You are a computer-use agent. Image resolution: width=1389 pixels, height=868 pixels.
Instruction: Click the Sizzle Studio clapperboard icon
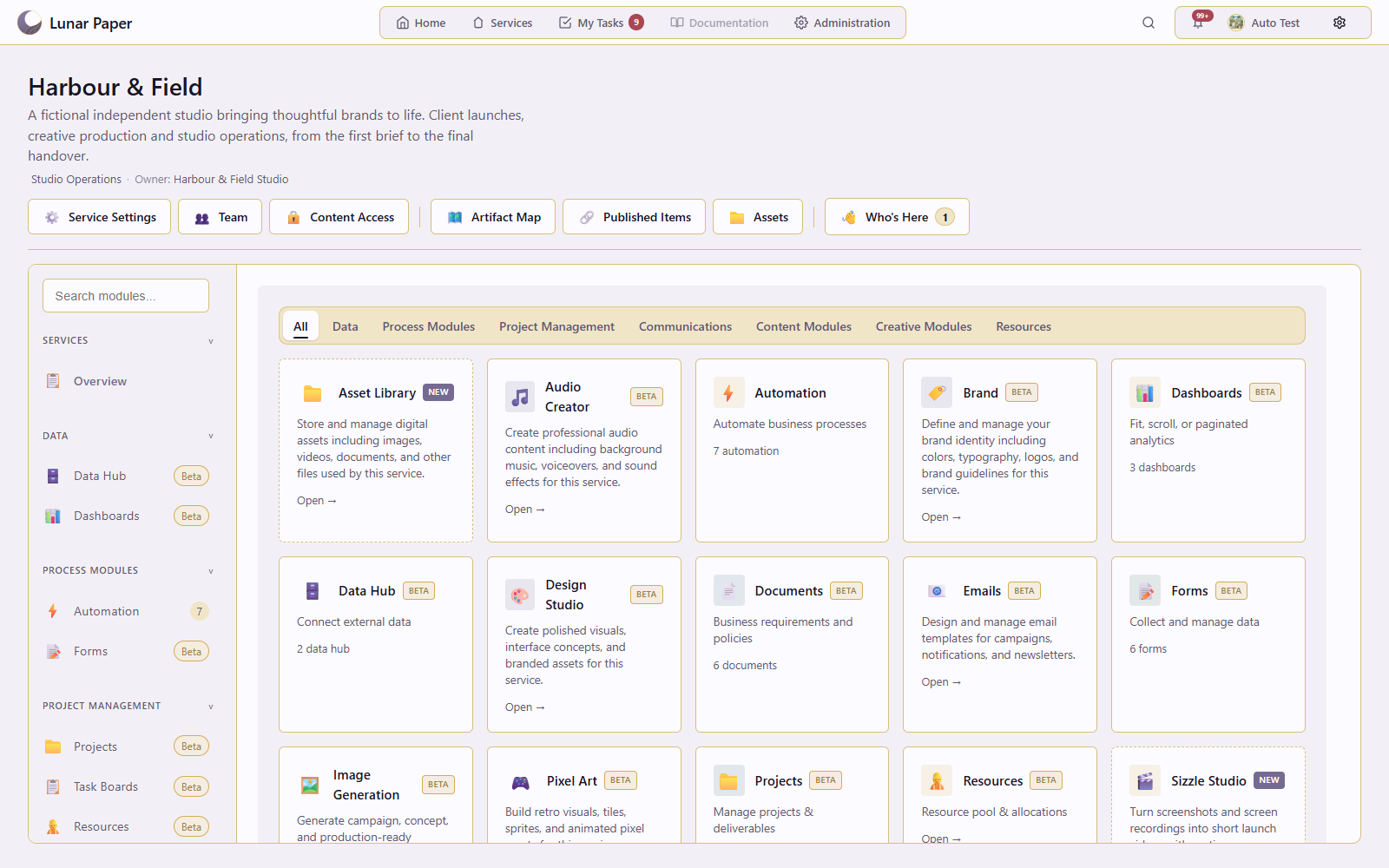click(x=1145, y=781)
